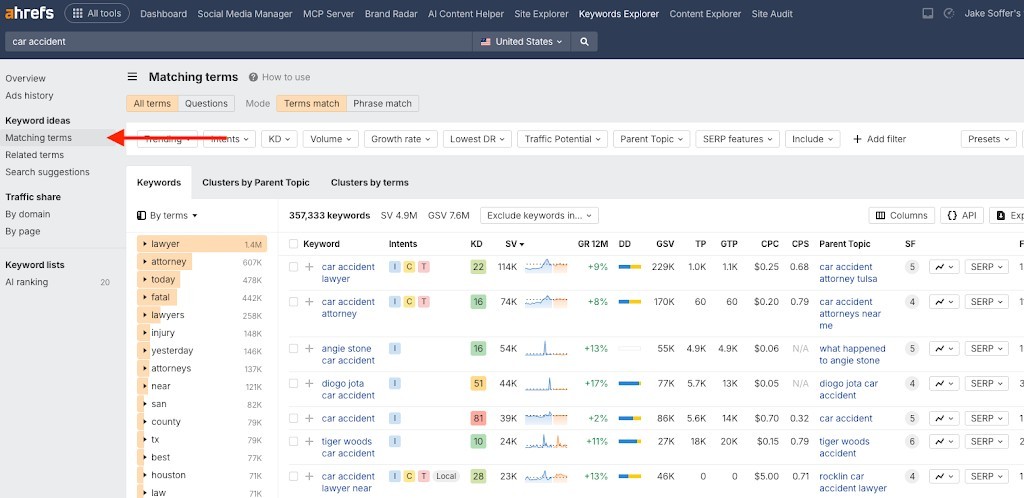1024x498 pixels.
Task: Check the car accident attorney row checkbox
Action: click(x=293, y=302)
